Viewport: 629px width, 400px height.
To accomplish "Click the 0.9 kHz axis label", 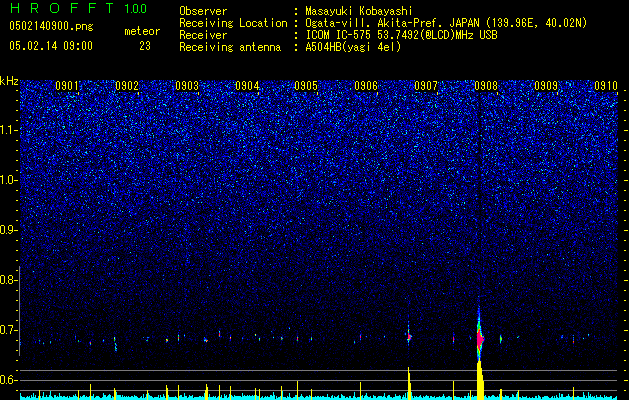I will tap(8, 230).
